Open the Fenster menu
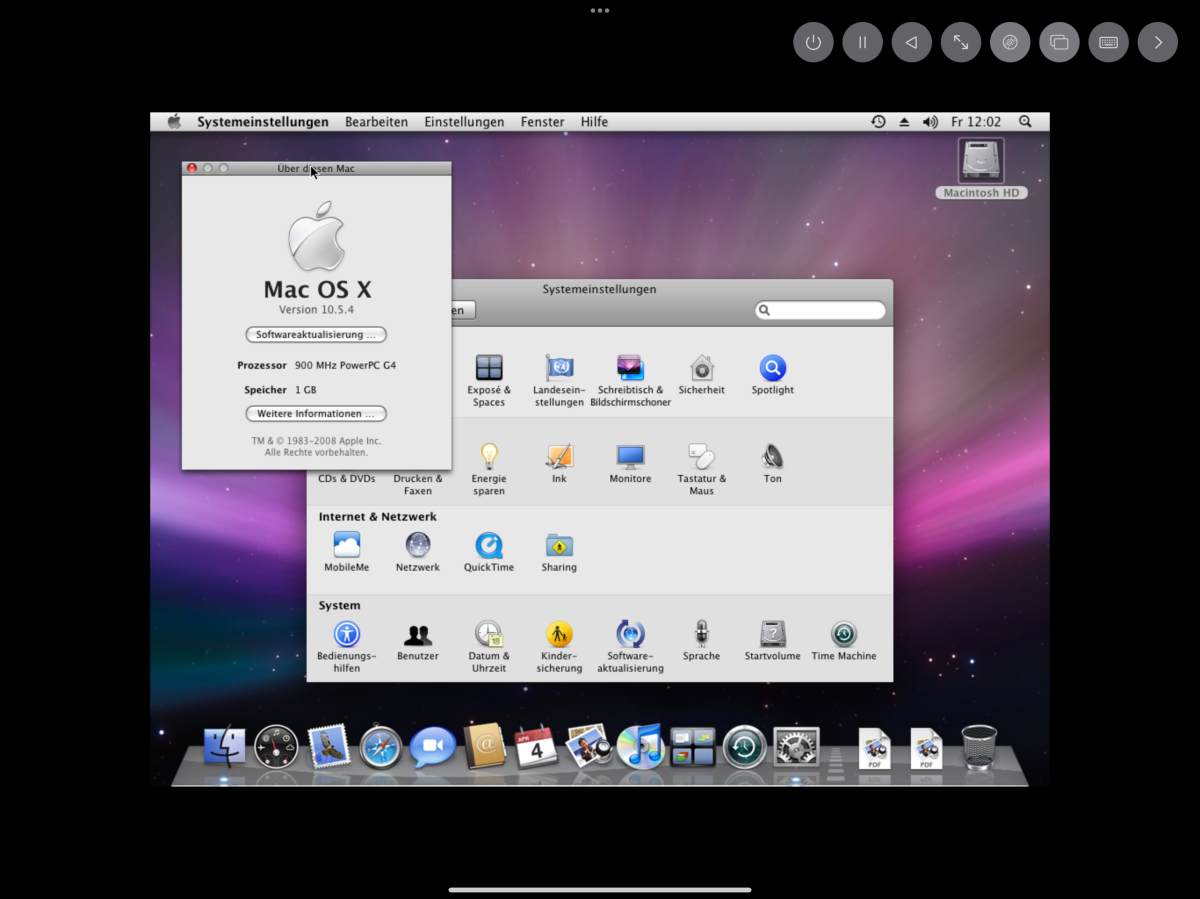This screenshot has height=899, width=1200. (x=543, y=122)
